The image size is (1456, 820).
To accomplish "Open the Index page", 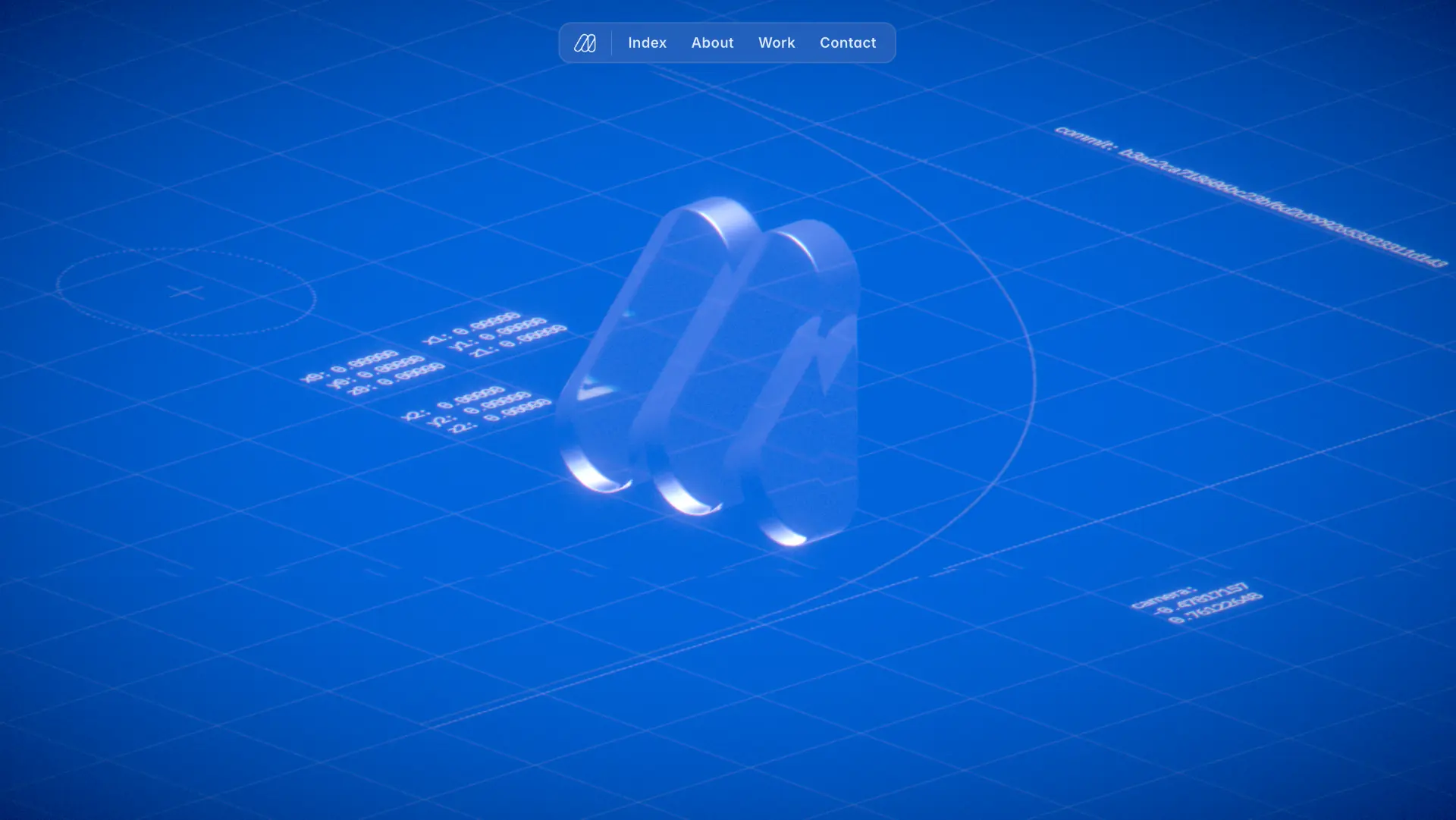I will (x=647, y=43).
